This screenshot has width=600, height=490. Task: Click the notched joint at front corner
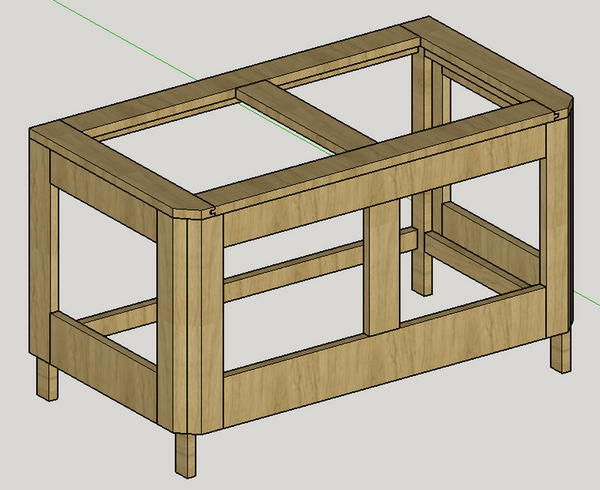[x=213, y=211]
